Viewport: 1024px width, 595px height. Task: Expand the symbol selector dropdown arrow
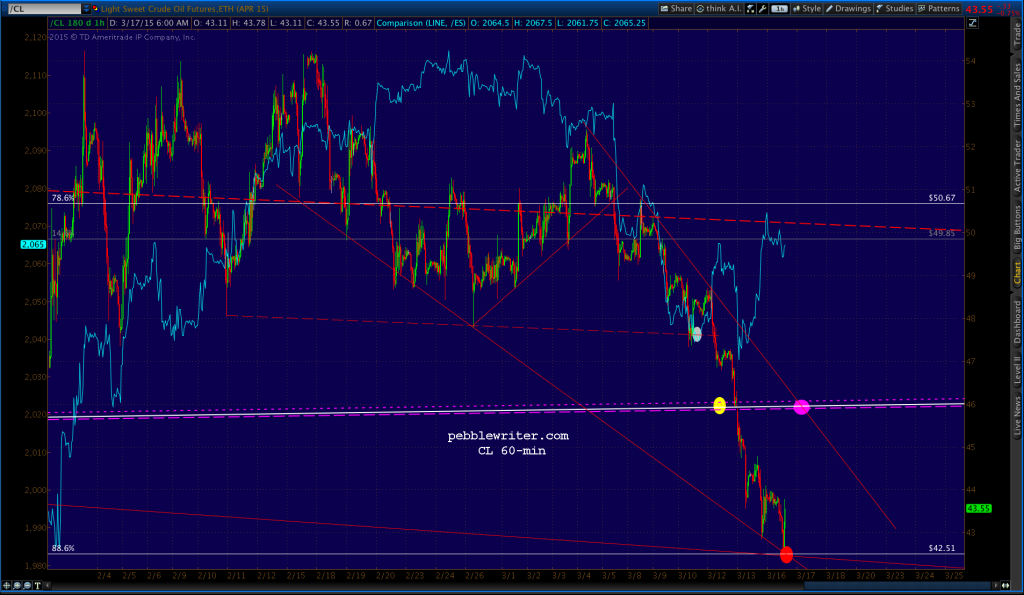pos(86,8)
